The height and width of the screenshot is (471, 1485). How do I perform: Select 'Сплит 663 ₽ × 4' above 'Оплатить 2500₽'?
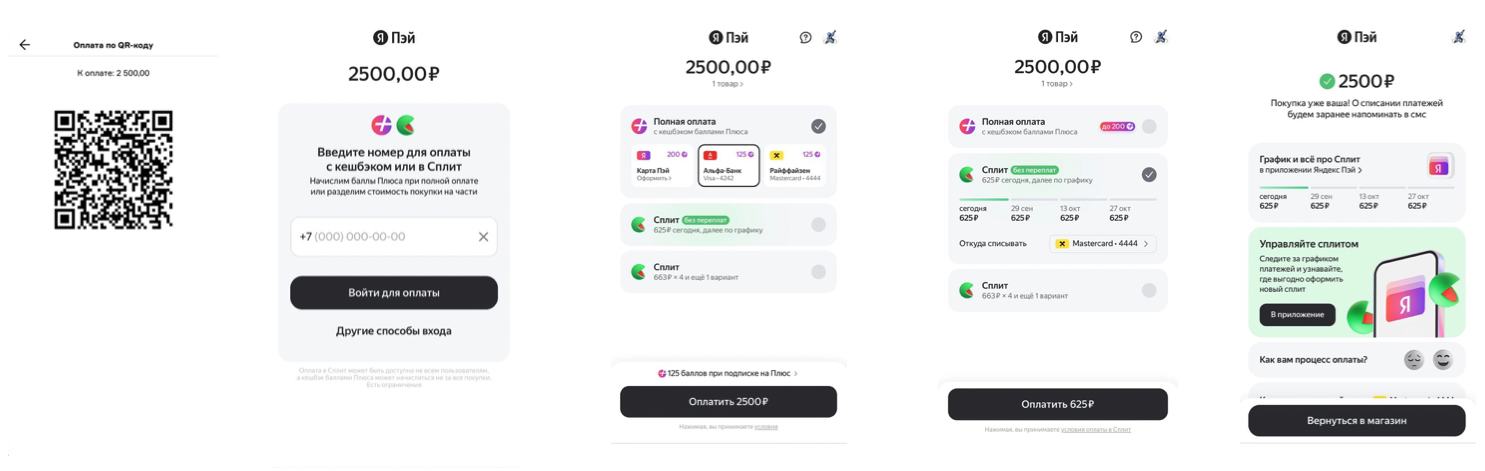818,272
